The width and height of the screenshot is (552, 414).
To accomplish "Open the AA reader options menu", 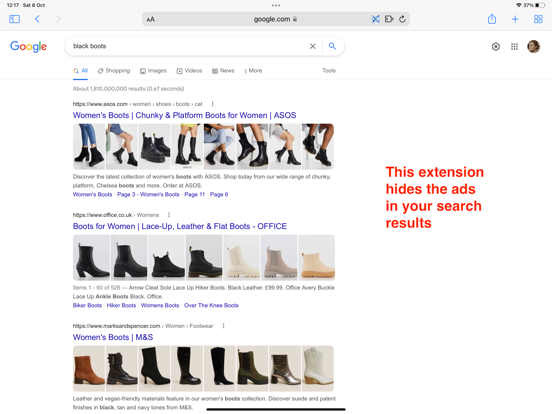I will tap(151, 19).
